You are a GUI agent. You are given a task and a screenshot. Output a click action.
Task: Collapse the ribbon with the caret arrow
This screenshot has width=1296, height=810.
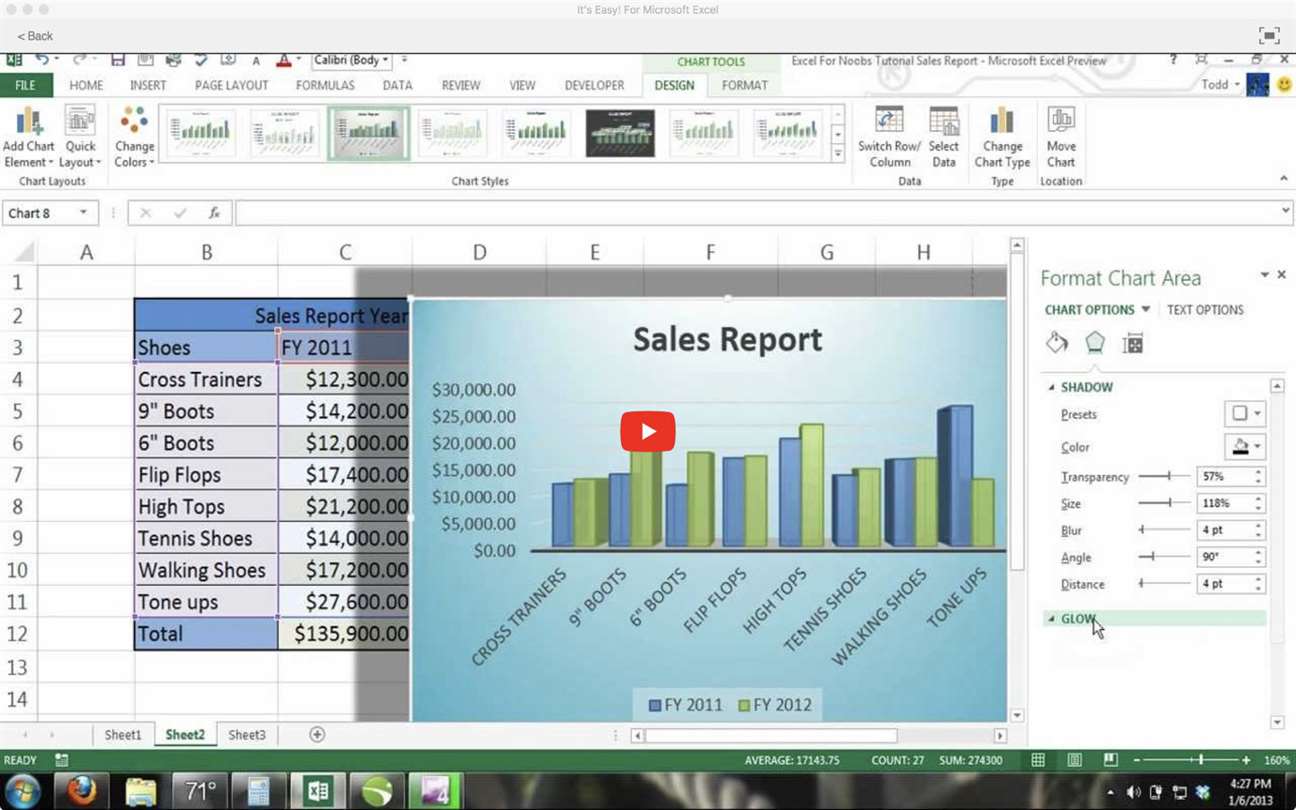coord(1284,179)
